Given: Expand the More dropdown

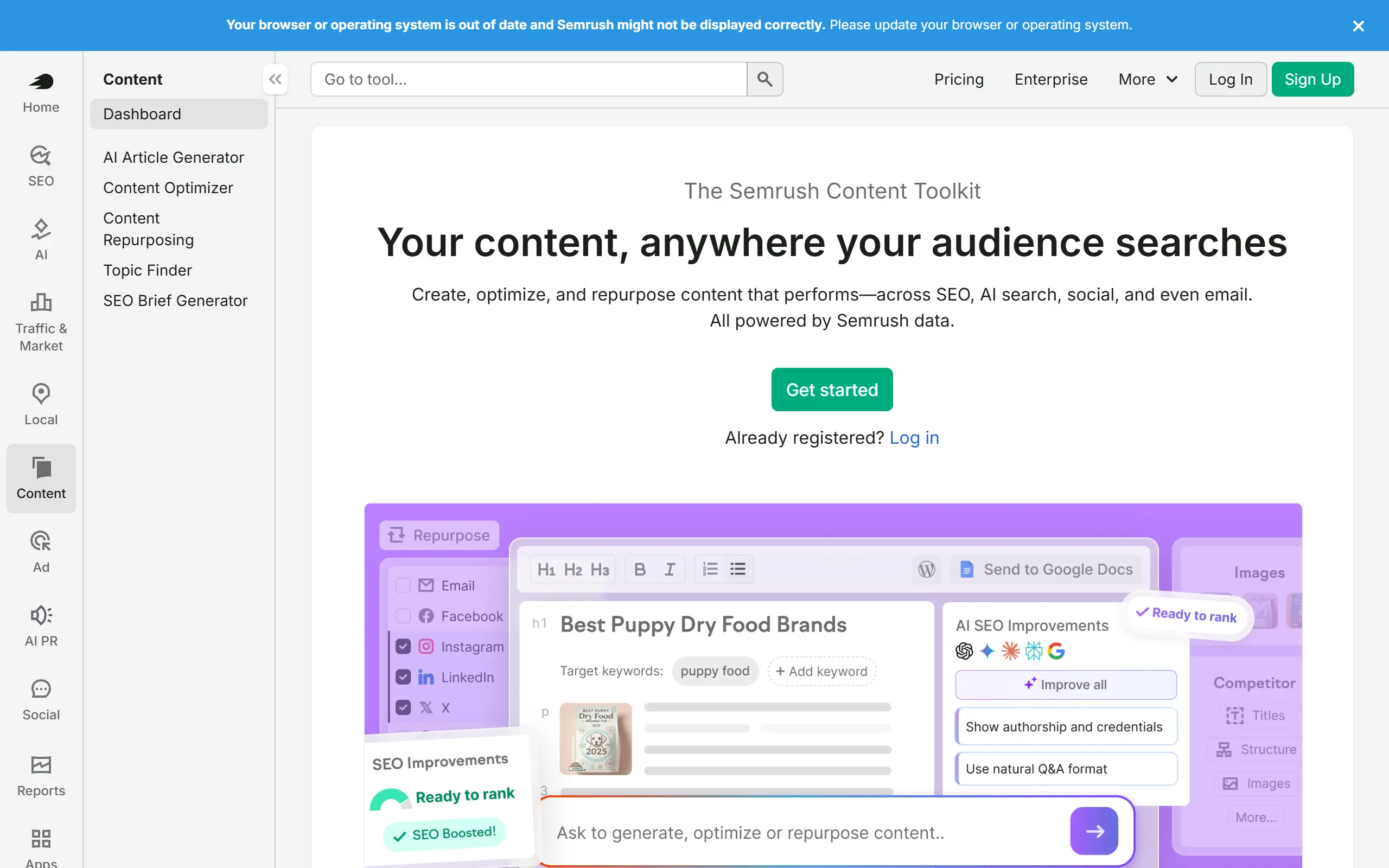Looking at the screenshot, I should click(1148, 79).
